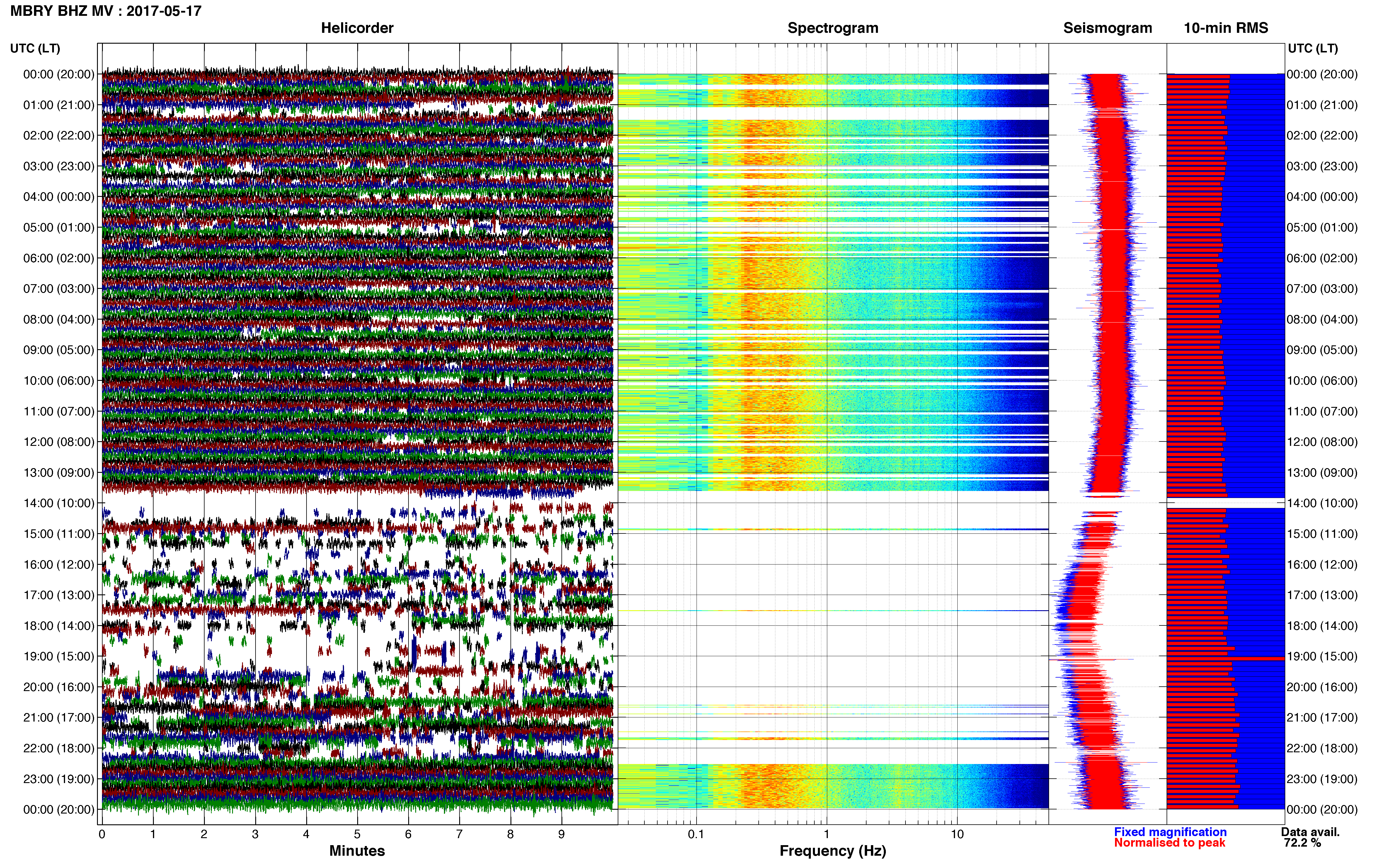1389x868 pixels.
Task: Click the 1 tick on the Frequency axis
Action: pos(827,835)
